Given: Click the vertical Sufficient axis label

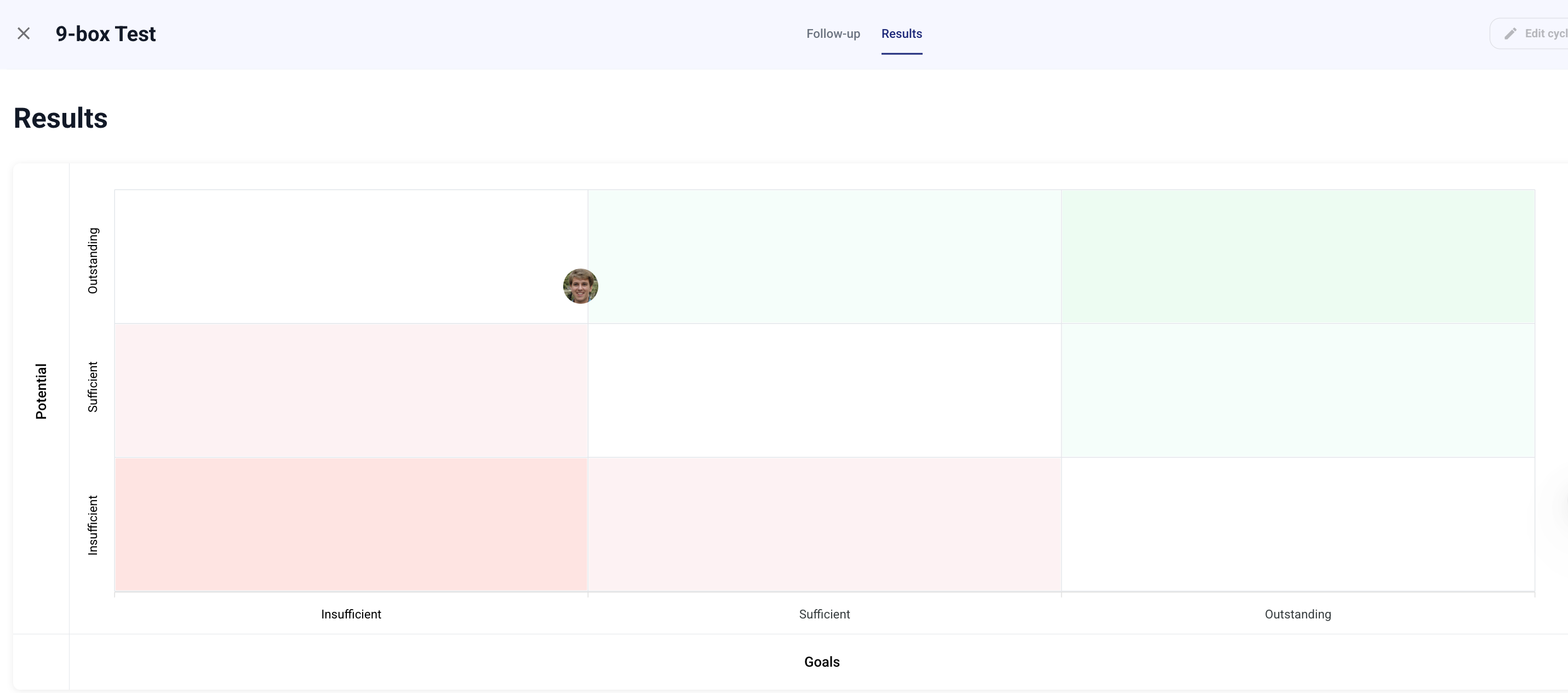Looking at the screenshot, I should 93,387.
